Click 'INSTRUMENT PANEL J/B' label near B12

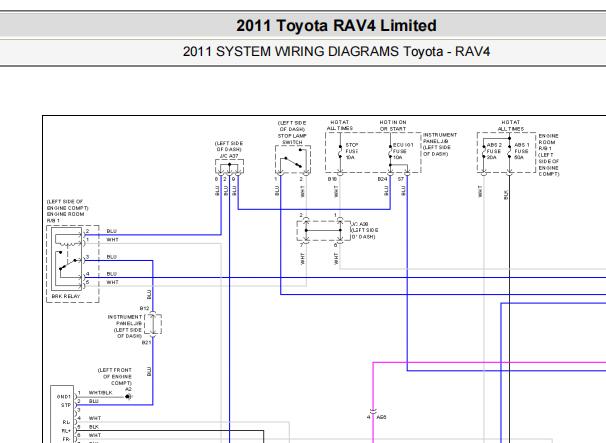pos(125,320)
